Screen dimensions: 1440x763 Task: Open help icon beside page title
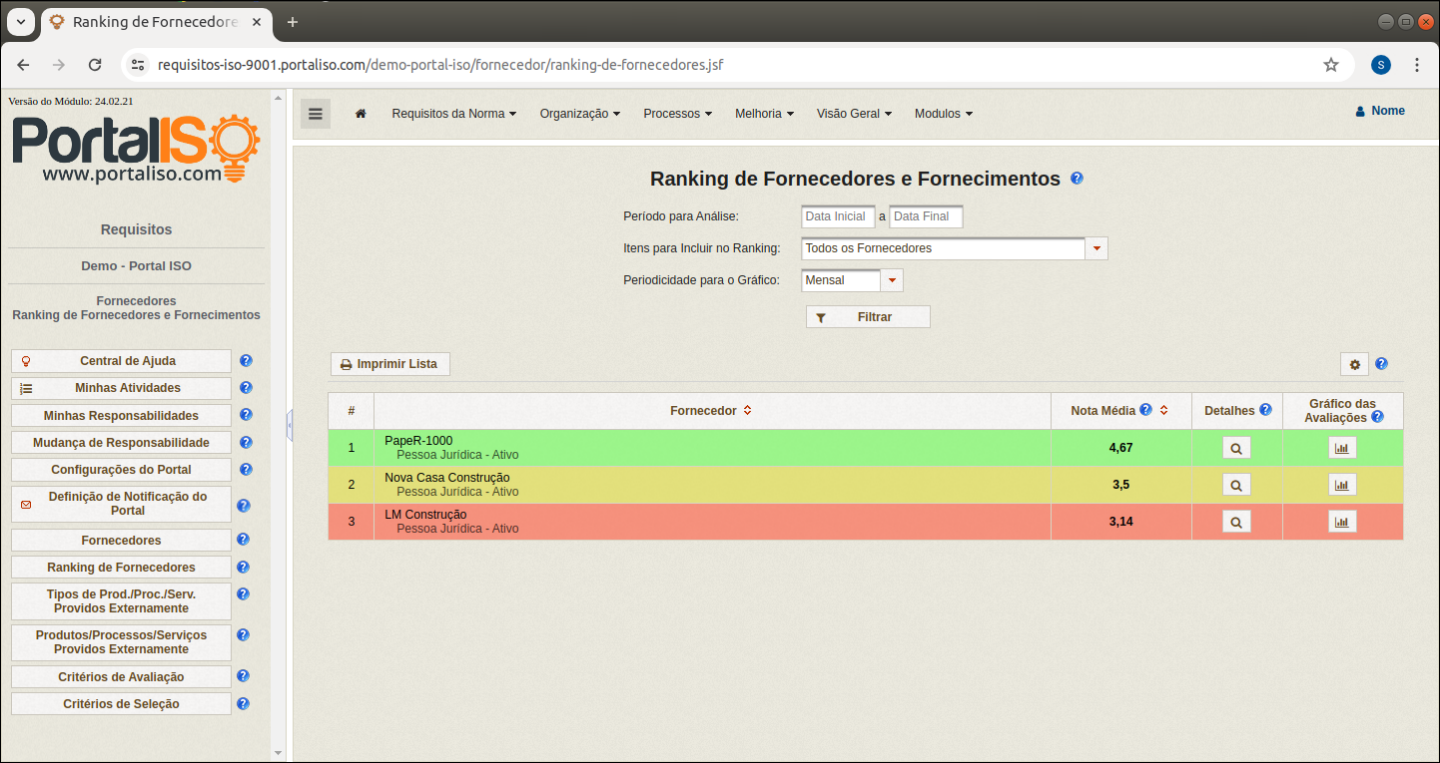(1077, 178)
